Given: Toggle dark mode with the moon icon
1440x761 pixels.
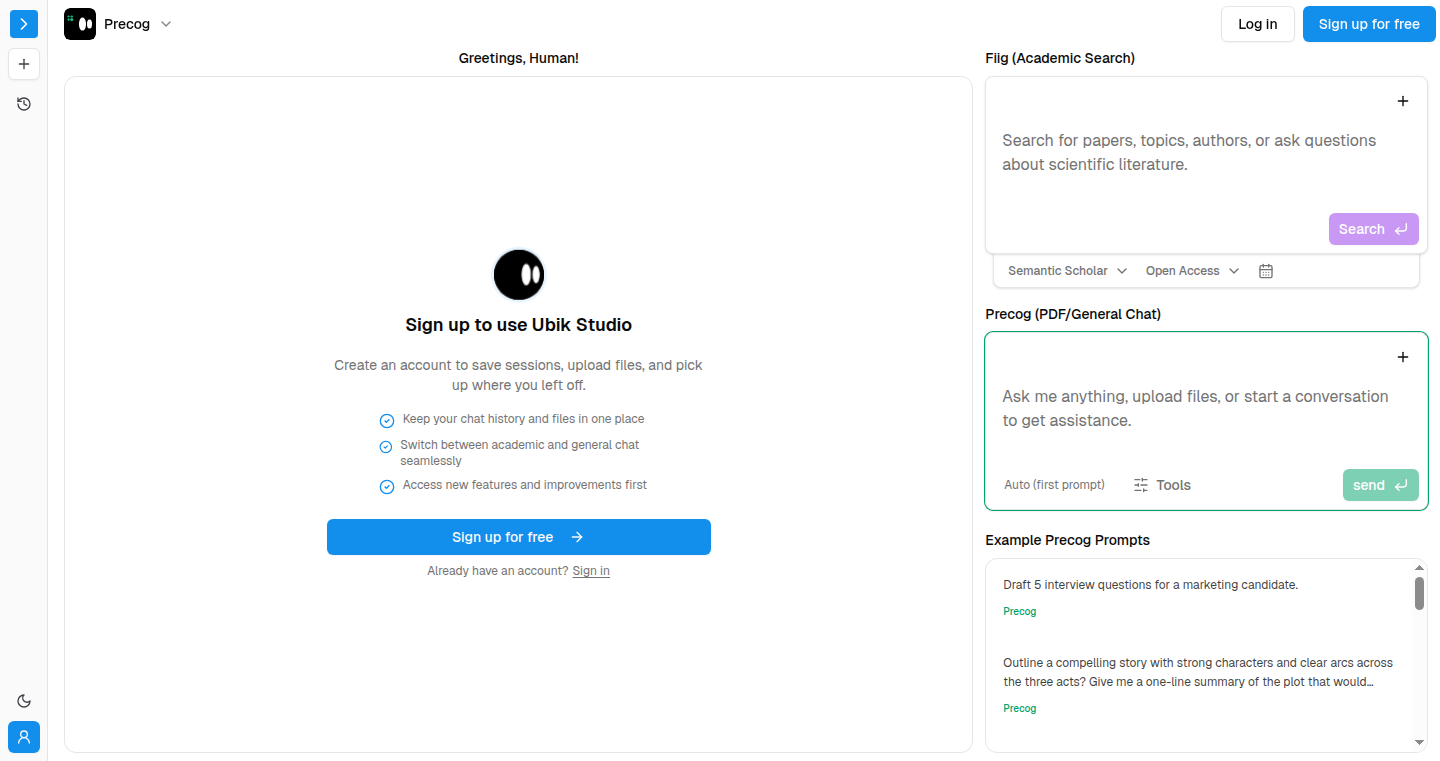Looking at the screenshot, I should coord(24,701).
